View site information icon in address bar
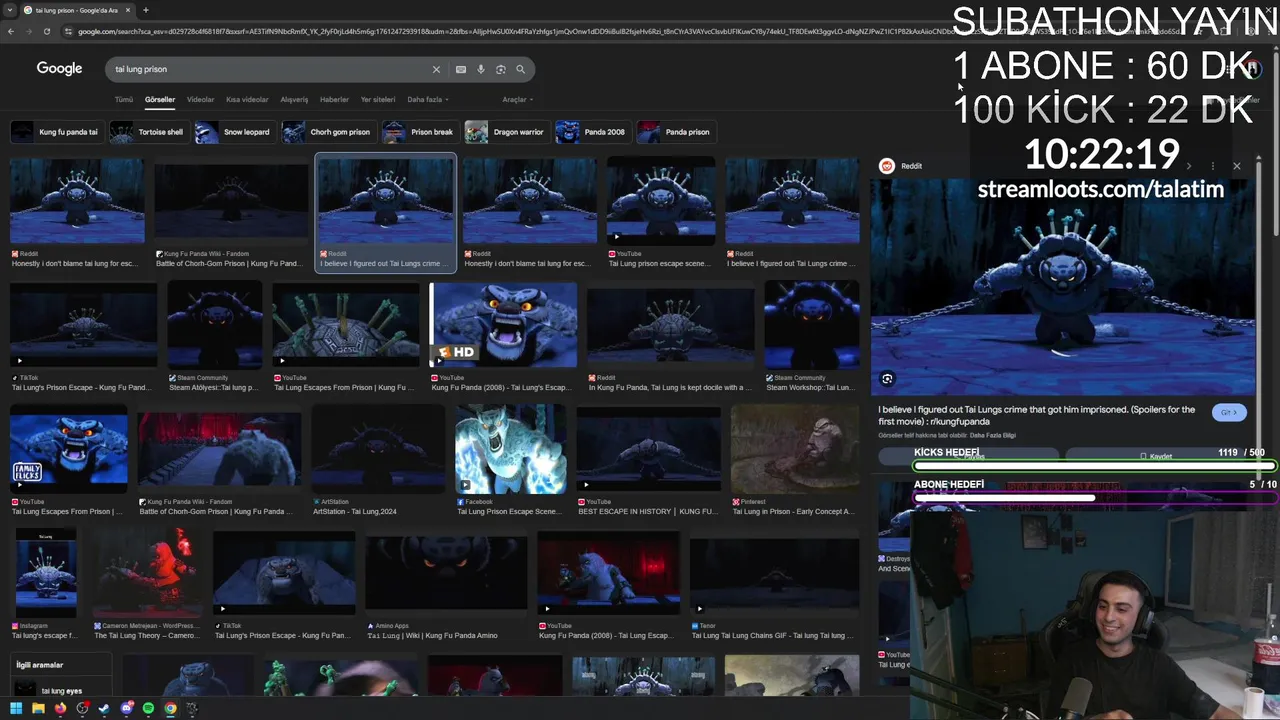The image size is (1280, 720). pyautogui.click(x=68, y=31)
